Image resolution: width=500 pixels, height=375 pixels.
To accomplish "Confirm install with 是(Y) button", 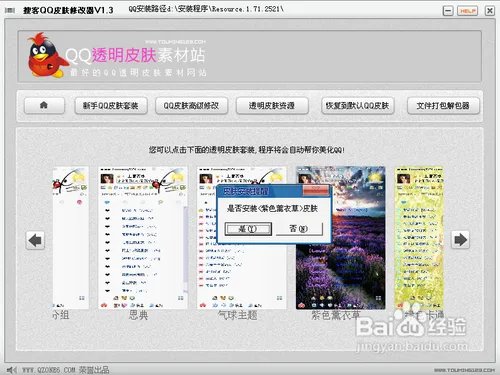I will (248, 229).
